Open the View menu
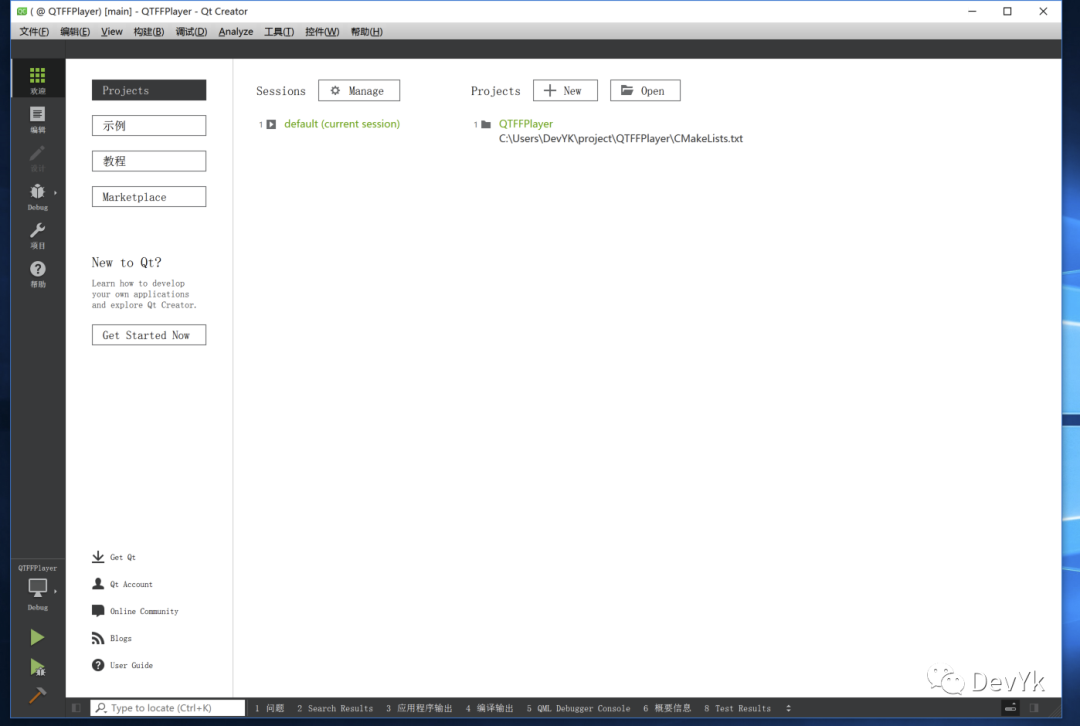 [112, 32]
